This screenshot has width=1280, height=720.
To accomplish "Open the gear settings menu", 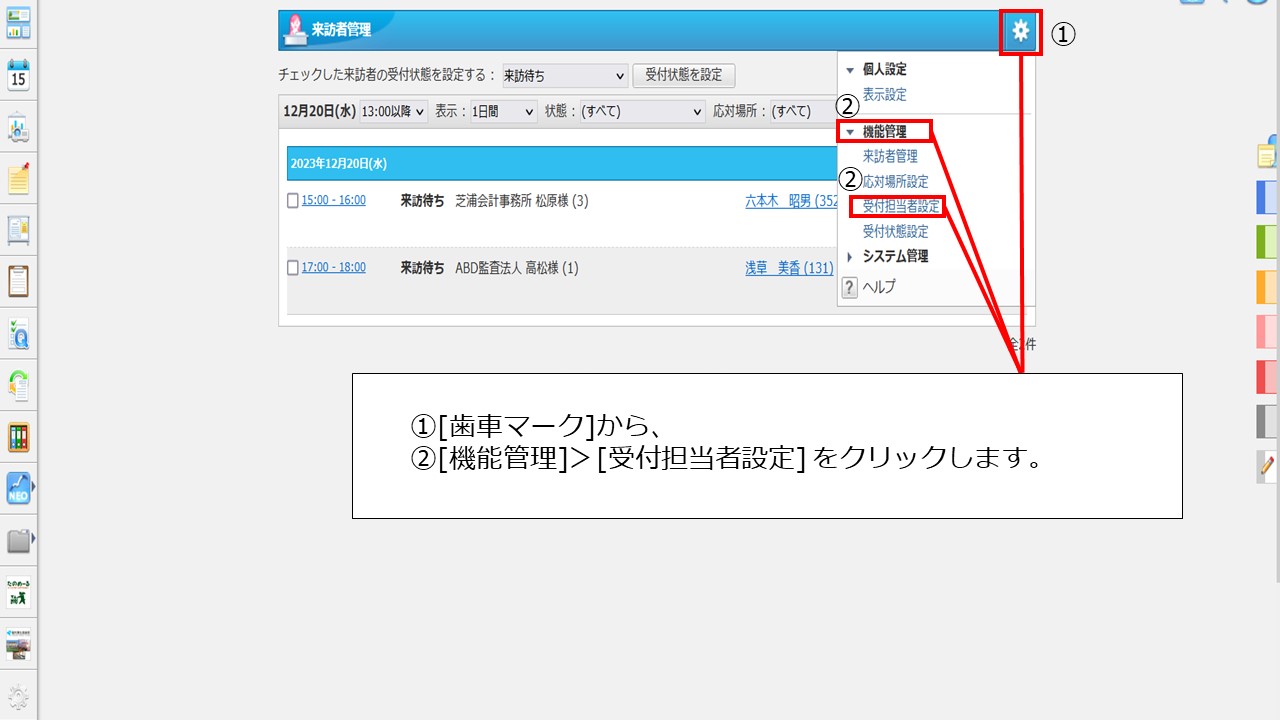I will coord(1020,31).
